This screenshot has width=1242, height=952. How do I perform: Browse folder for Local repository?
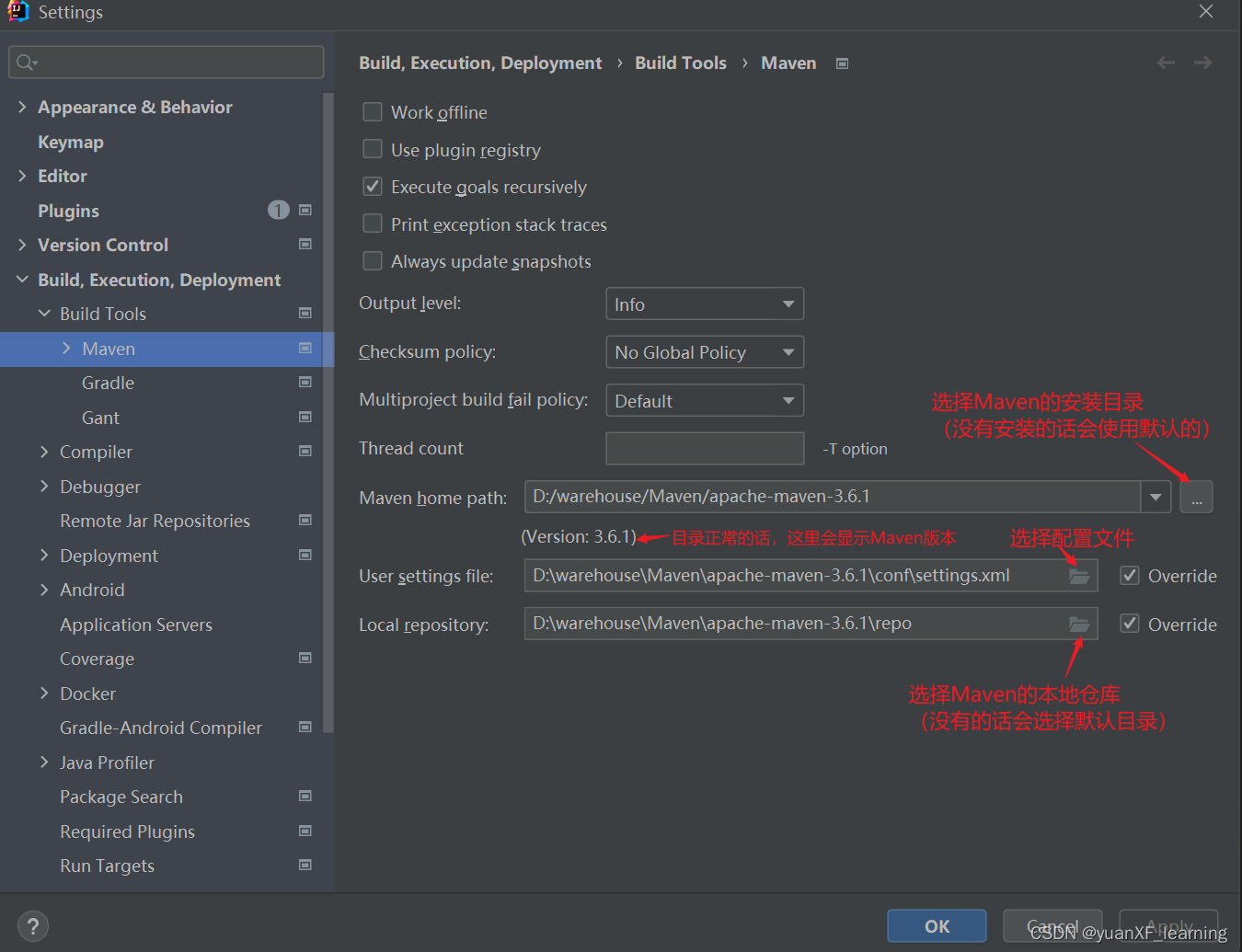(x=1079, y=625)
